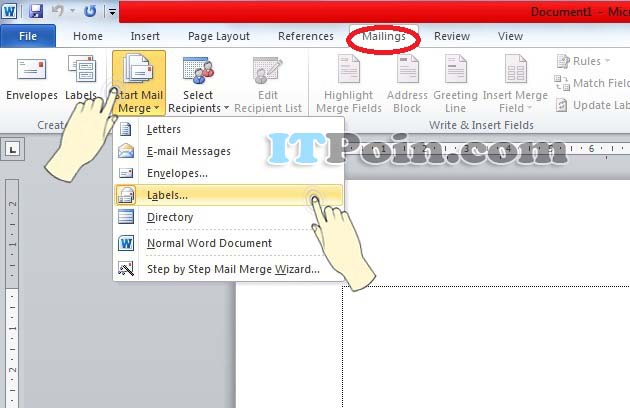Insert an Address Block
Screen dimensions: 630x408
(407, 84)
